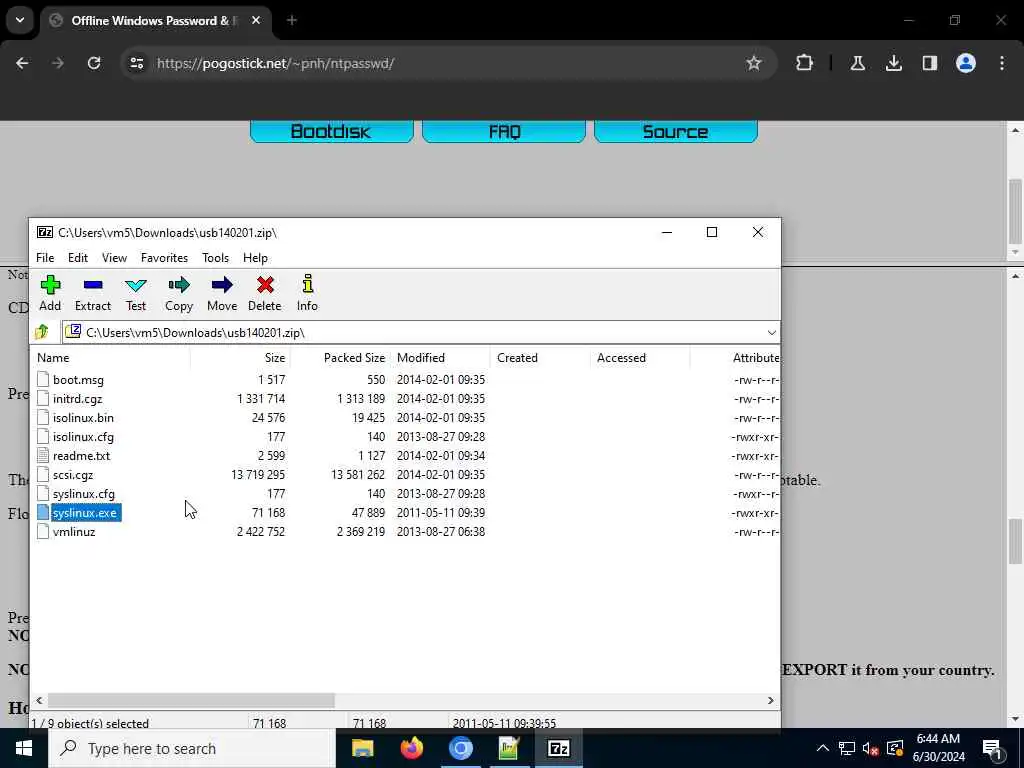Screen dimensions: 1024x768
Task: Click the right arrow of 7-Zip horizontal scrollbar
Action: pos(771,700)
